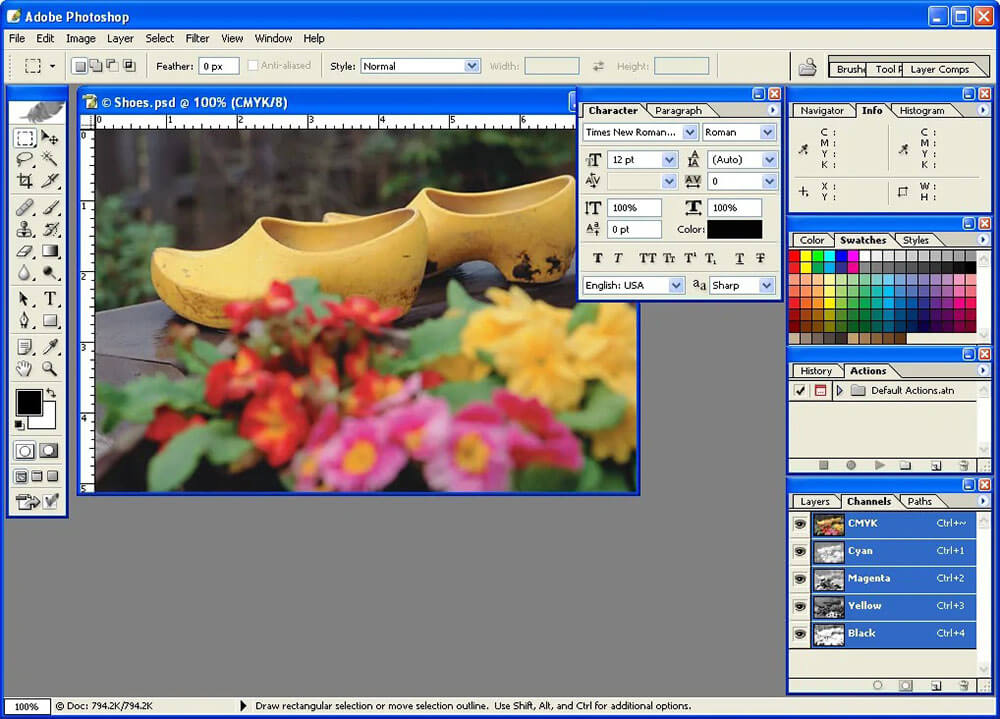1000x719 pixels.
Task: Toggle the Default Actions checkmark
Action: point(800,390)
